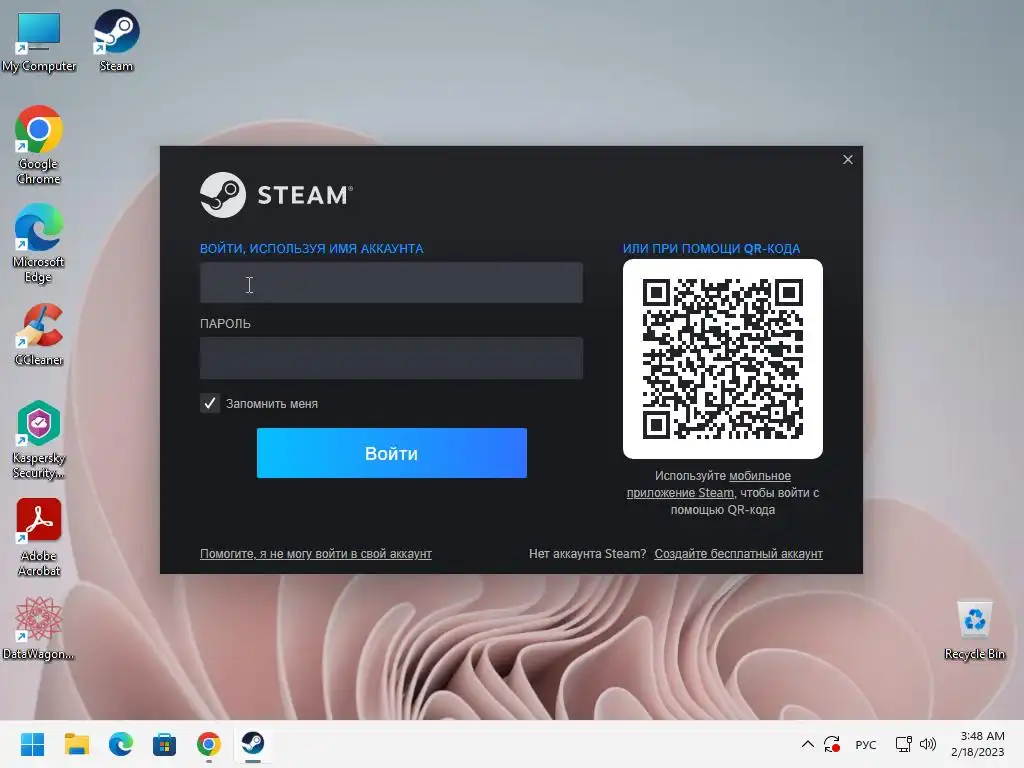
Task: Open the clock and date 3:48 AM
Action: tap(978, 744)
